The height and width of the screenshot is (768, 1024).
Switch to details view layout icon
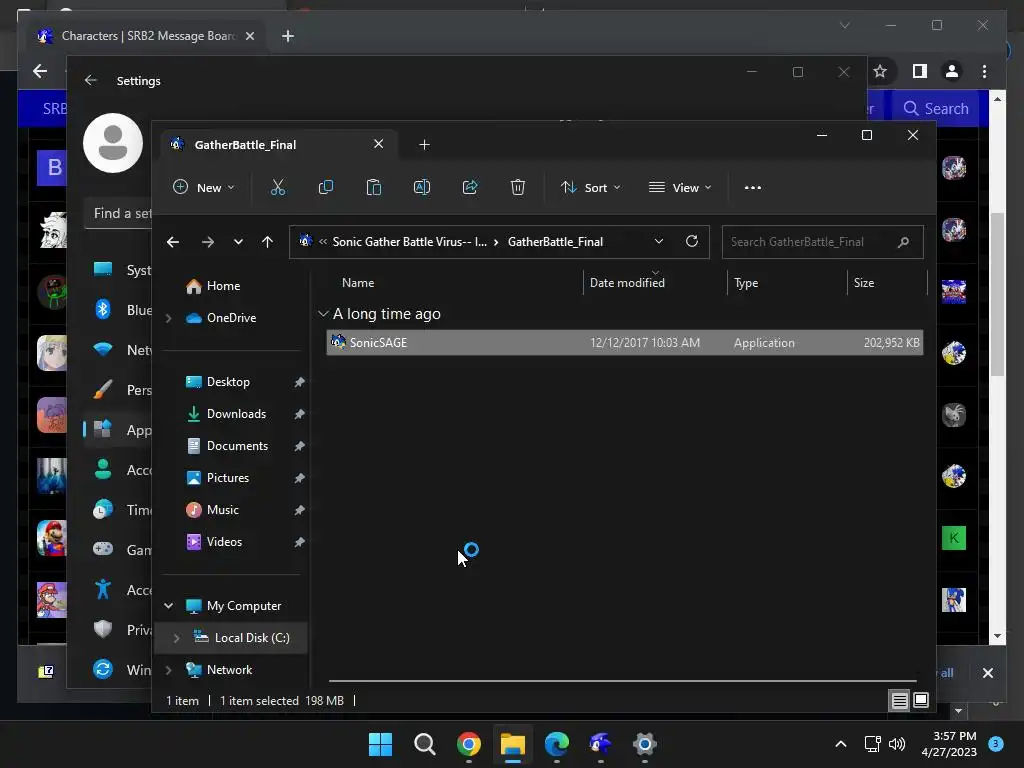coord(899,701)
